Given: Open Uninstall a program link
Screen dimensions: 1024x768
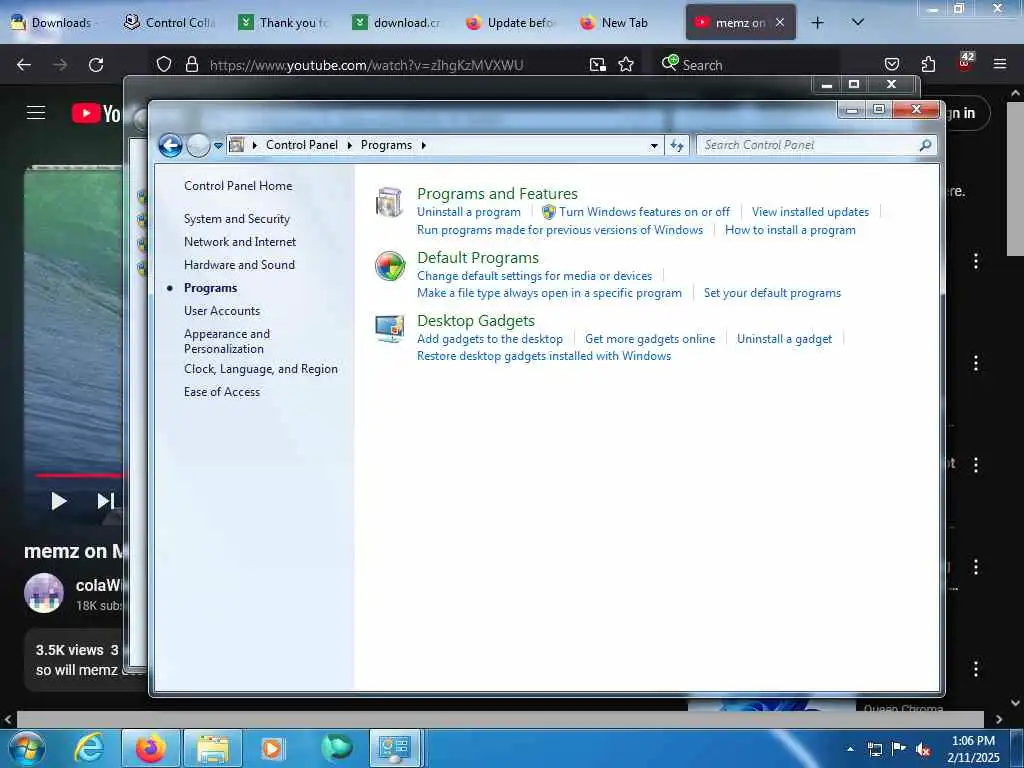Looking at the screenshot, I should [469, 212].
